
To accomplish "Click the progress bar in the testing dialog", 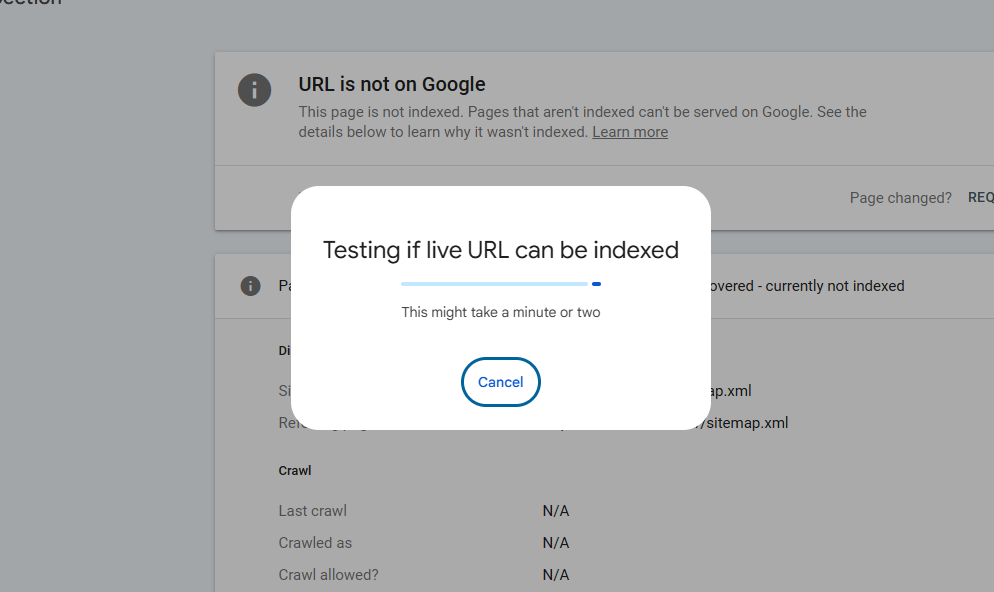I will click(x=500, y=284).
